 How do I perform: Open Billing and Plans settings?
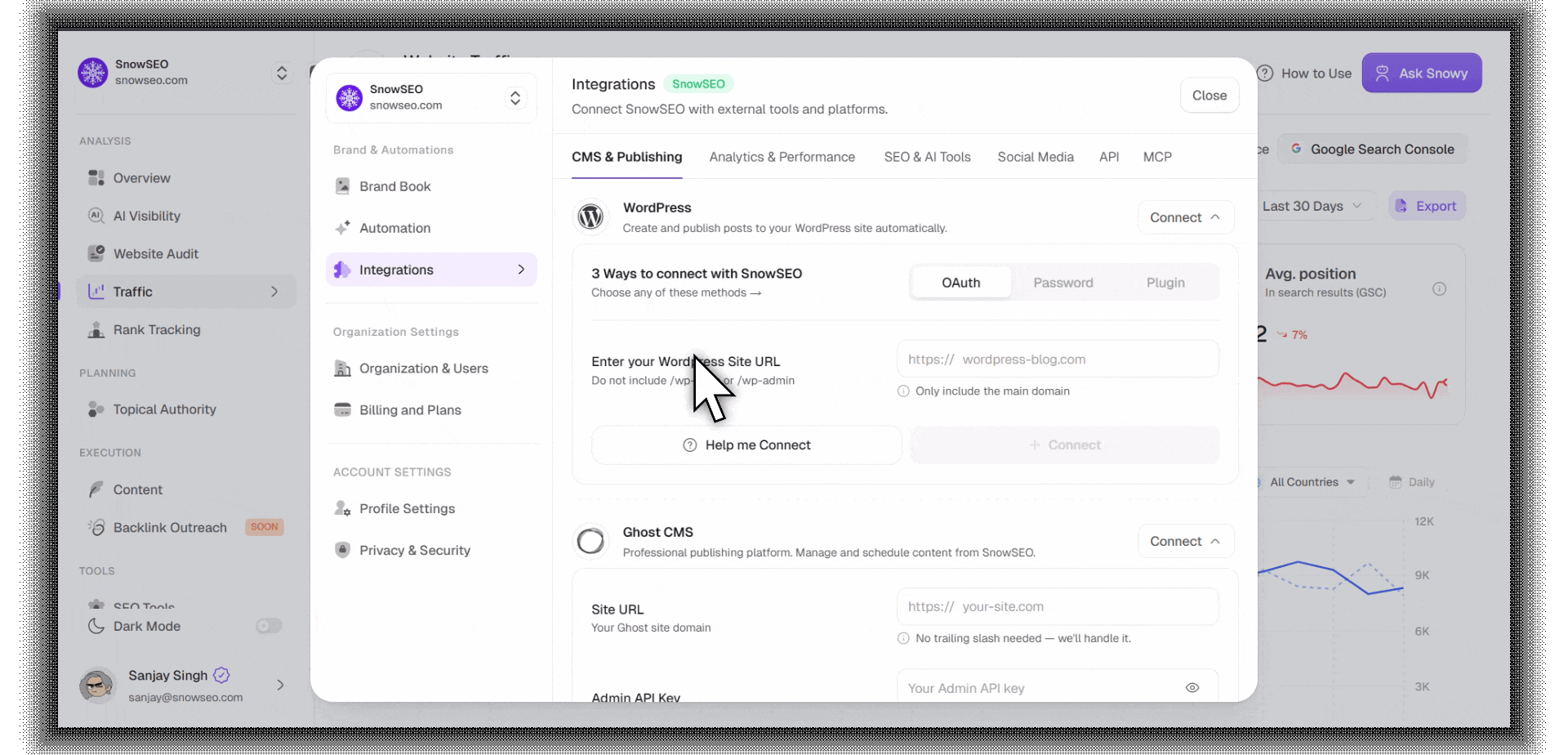click(x=431, y=410)
